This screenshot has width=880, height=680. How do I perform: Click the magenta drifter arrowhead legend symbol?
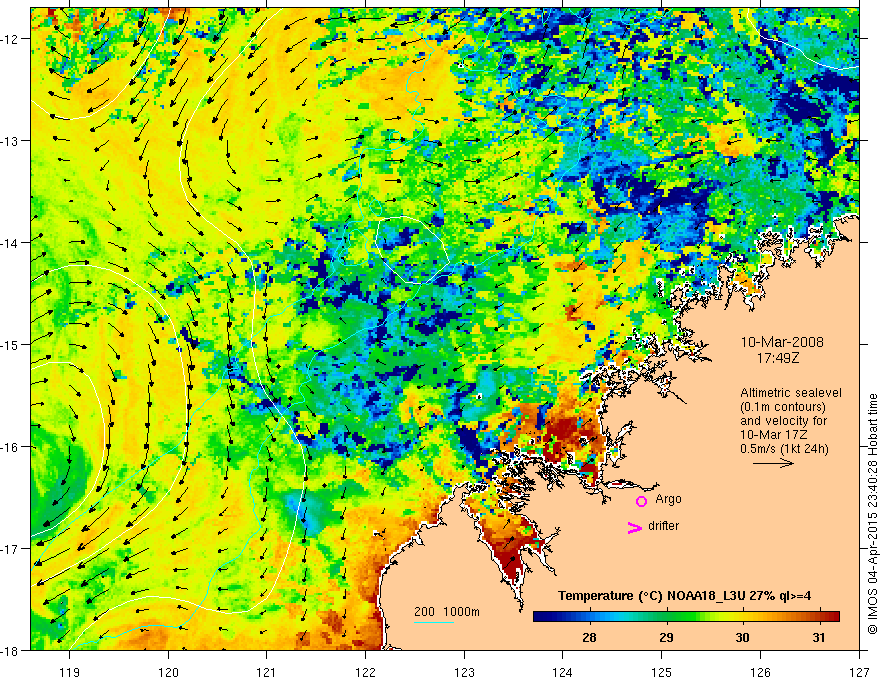pos(635,527)
